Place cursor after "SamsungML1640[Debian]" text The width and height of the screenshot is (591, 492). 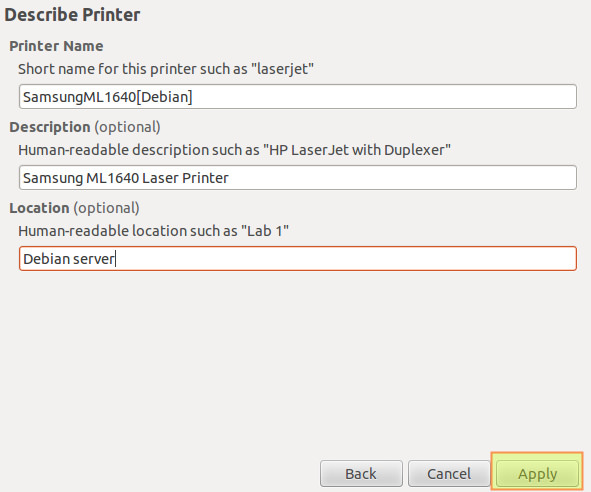click(193, 97)
